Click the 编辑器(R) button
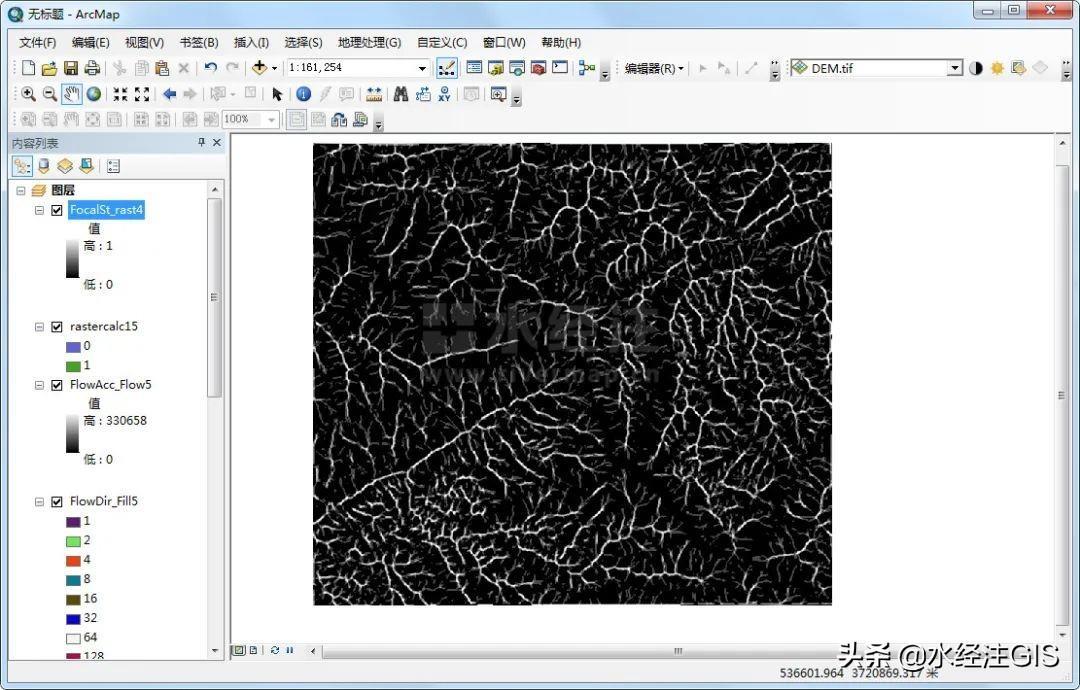 654,68
